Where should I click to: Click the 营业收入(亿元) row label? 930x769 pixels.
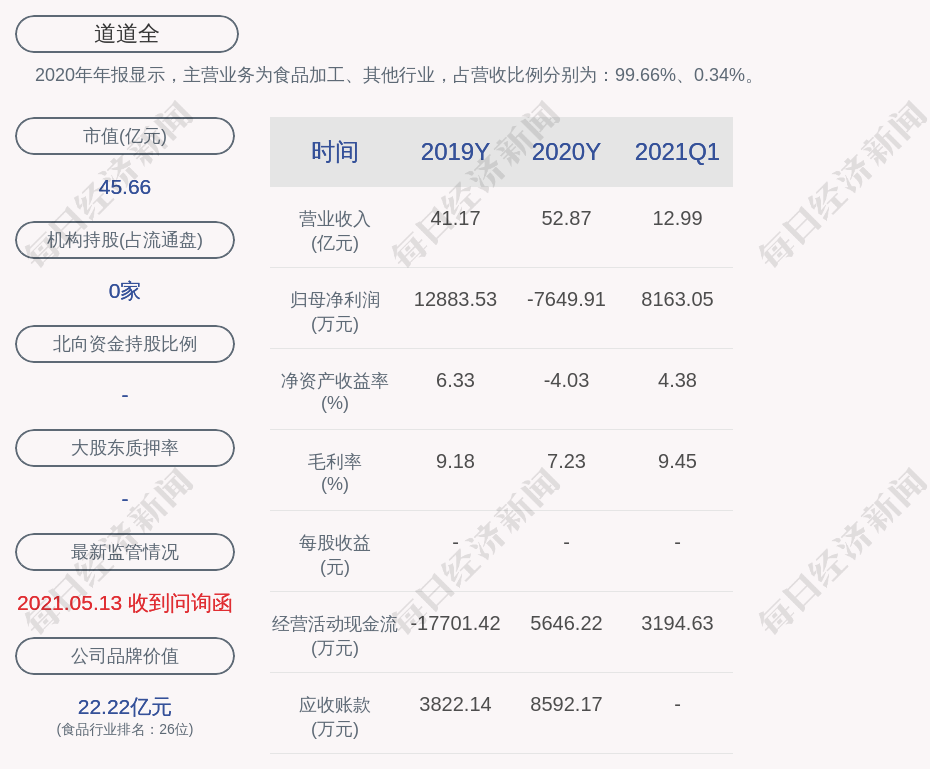[x=335, y=231]
